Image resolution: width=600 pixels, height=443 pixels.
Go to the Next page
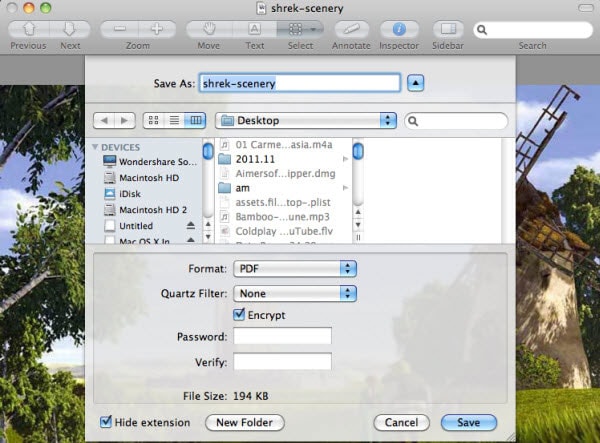pos(70,29)
